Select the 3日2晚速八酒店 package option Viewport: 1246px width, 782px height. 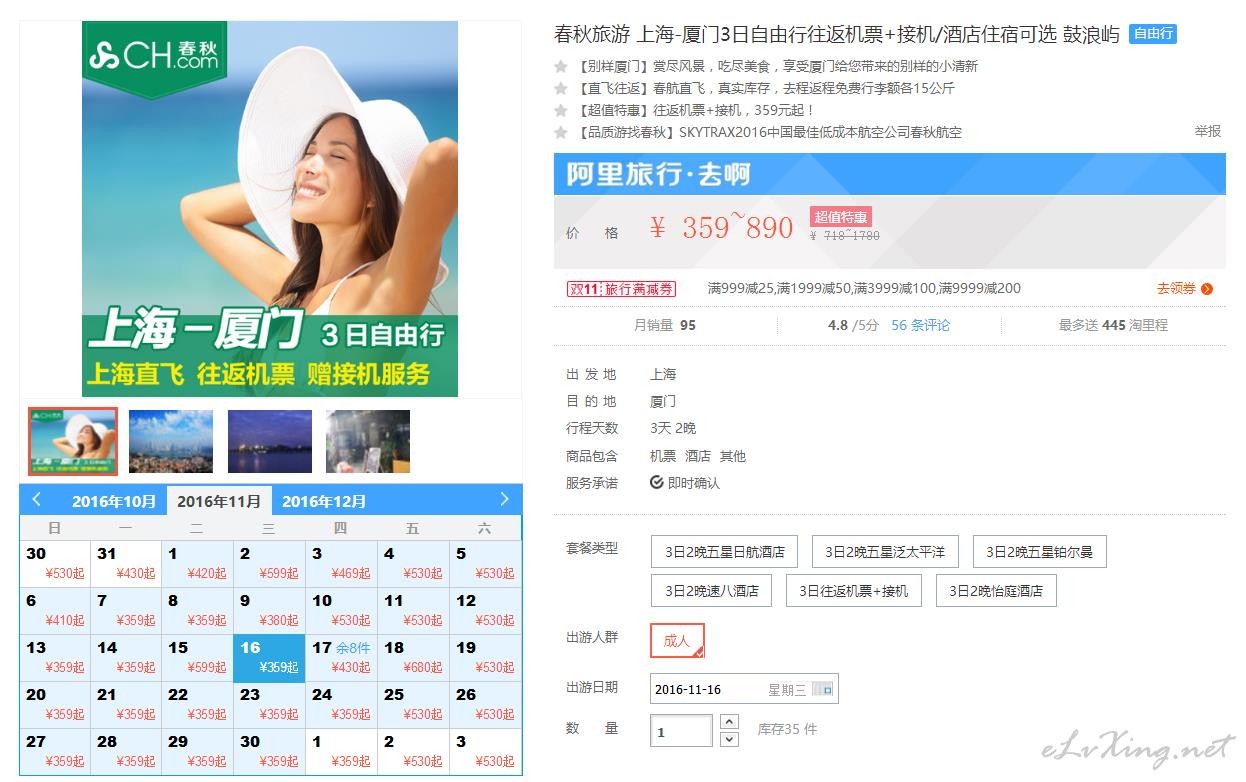[712, 591]
